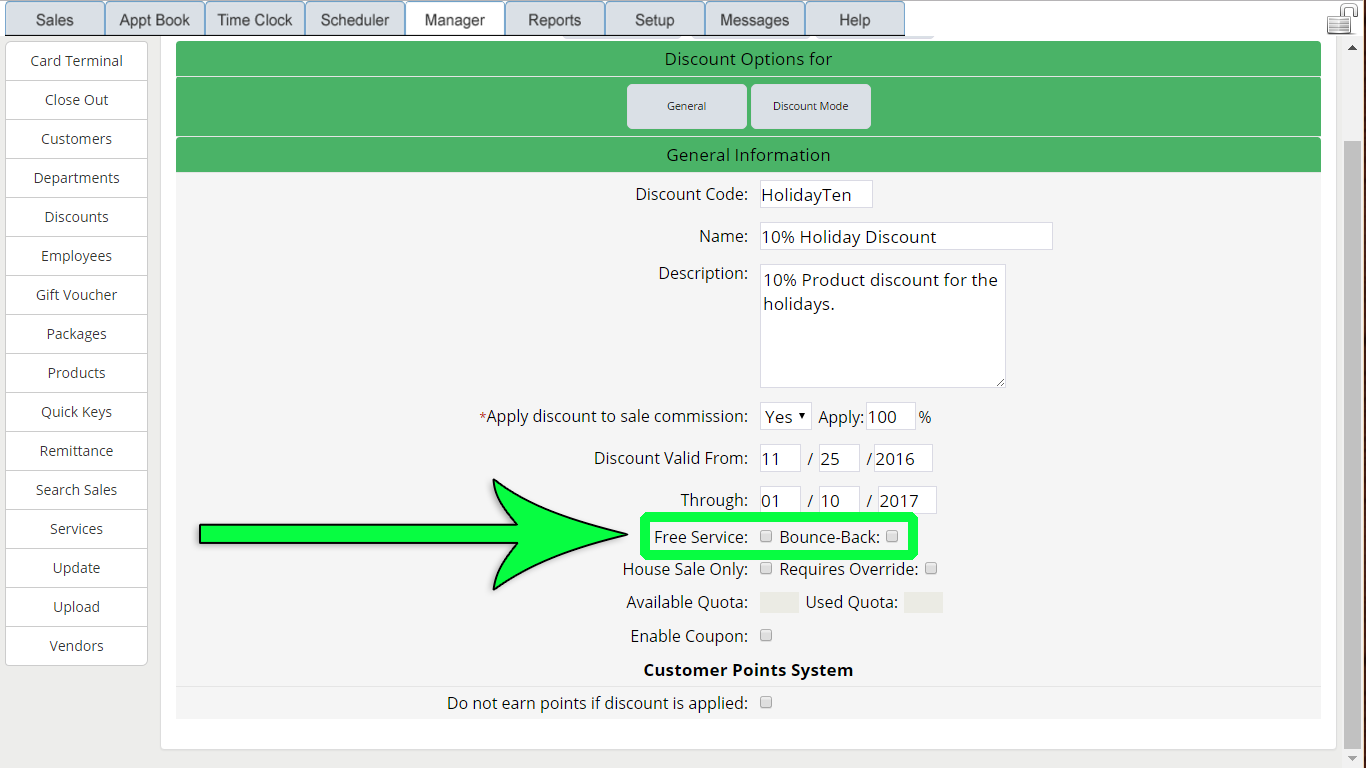Open Packages in sidebar
Screen dimensions: 1366x768
pyautogui.click(x=76, y=334)
